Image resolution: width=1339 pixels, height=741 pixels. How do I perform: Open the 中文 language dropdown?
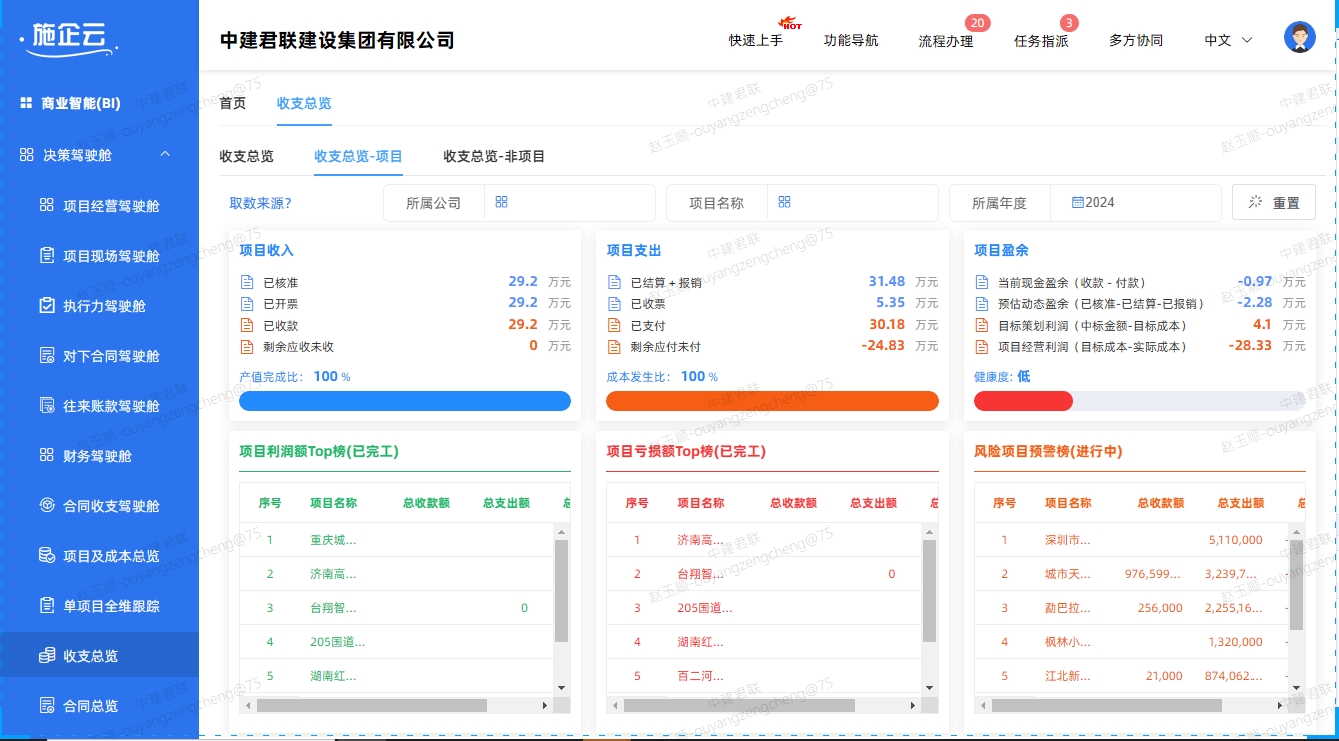click(1227, 41)
